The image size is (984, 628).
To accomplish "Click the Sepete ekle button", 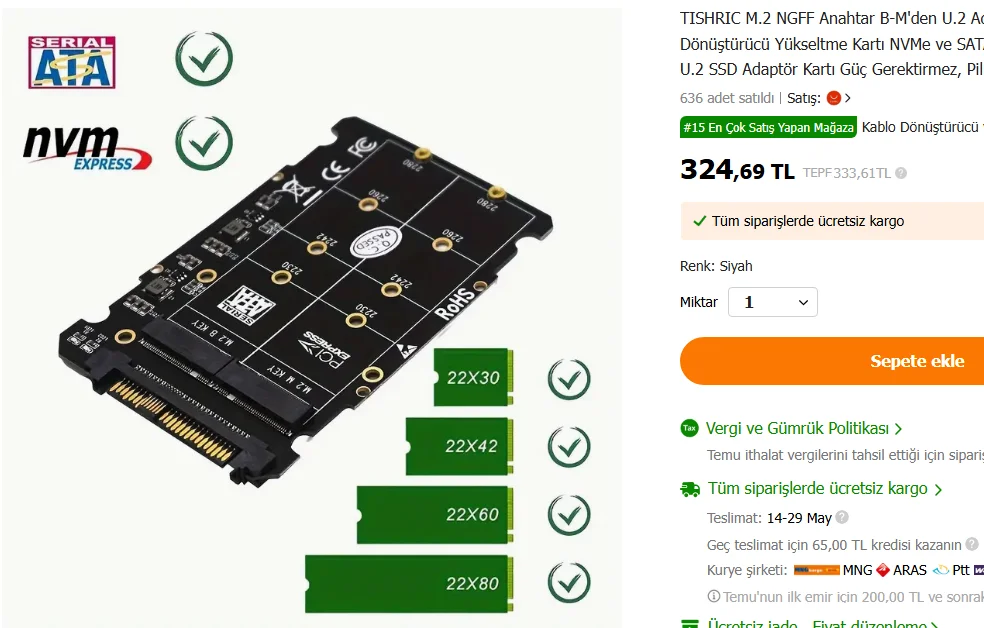I will (832, 361).
